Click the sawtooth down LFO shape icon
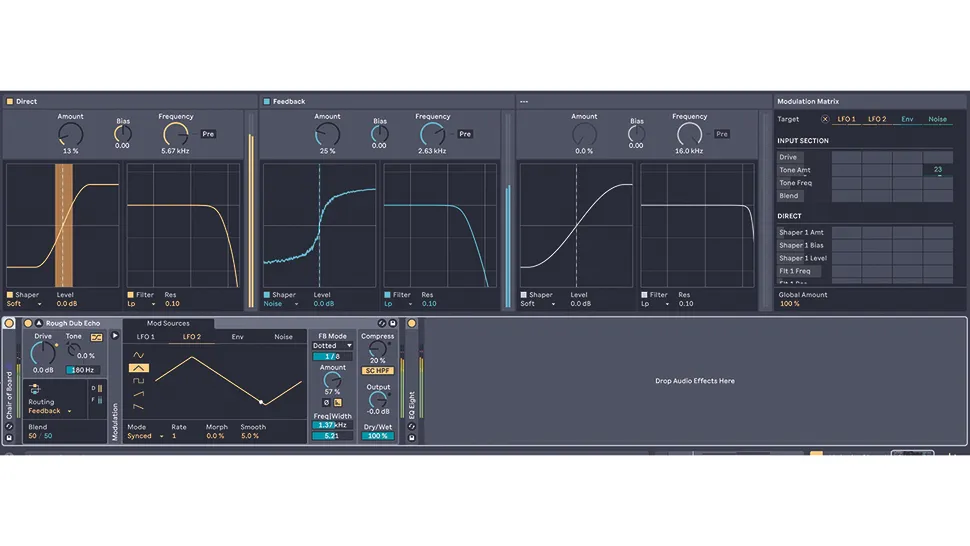The width and height of the screenshot is (970, 546). 139,406
